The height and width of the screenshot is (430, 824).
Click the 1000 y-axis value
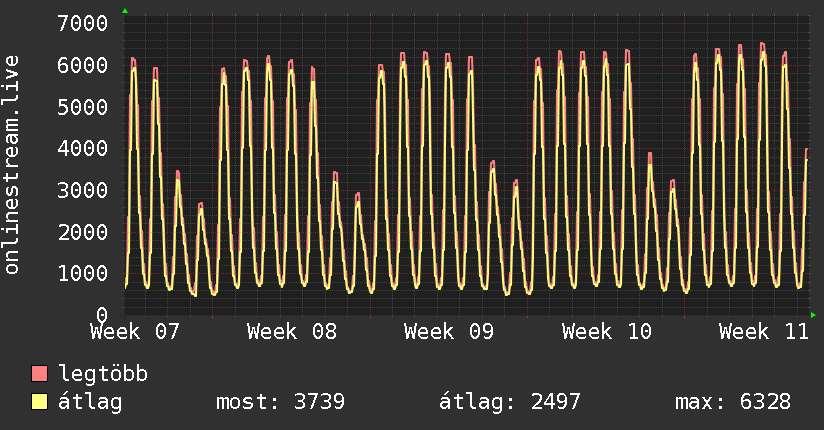[x=83, y=273]
